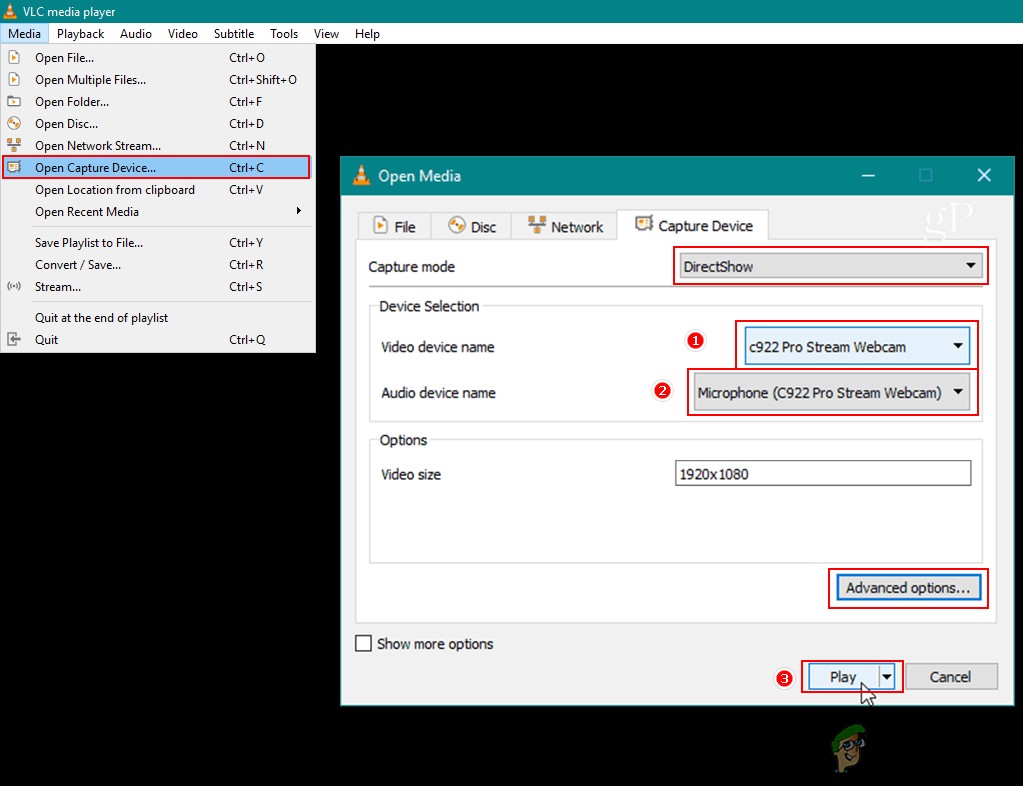Click the VLC cone icon in Open Media dialog
The height and width of the screenshot is (786, 1023).
tap(361, 175)
